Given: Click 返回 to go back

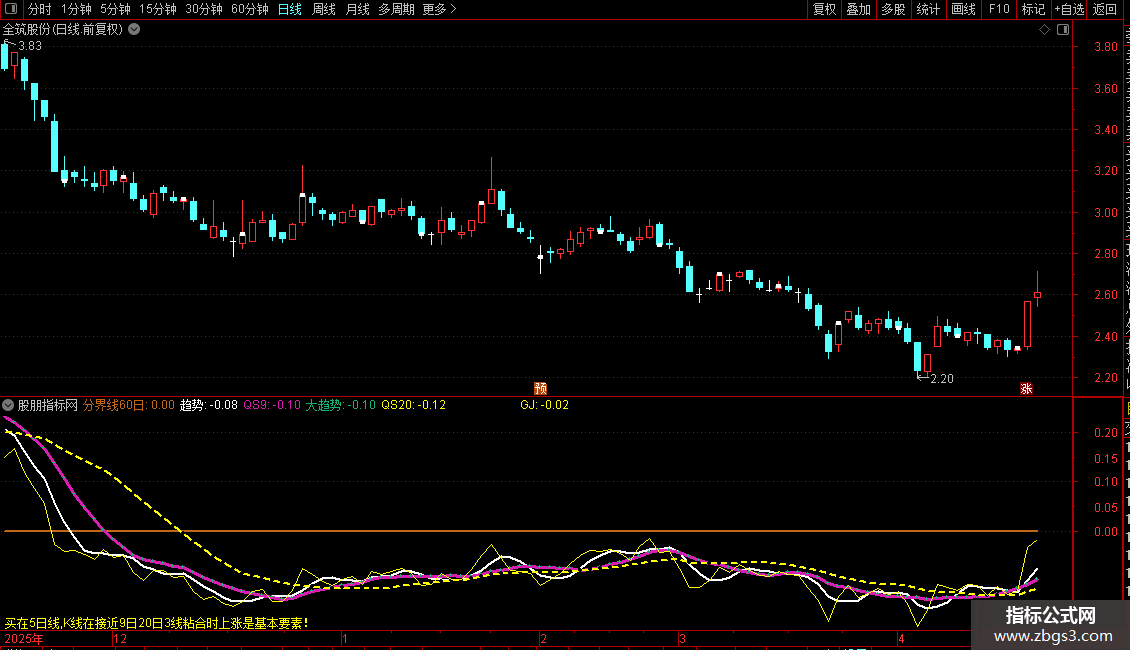Looking at the screenshot, I should pyautogui.click(x=1104, y=9).
